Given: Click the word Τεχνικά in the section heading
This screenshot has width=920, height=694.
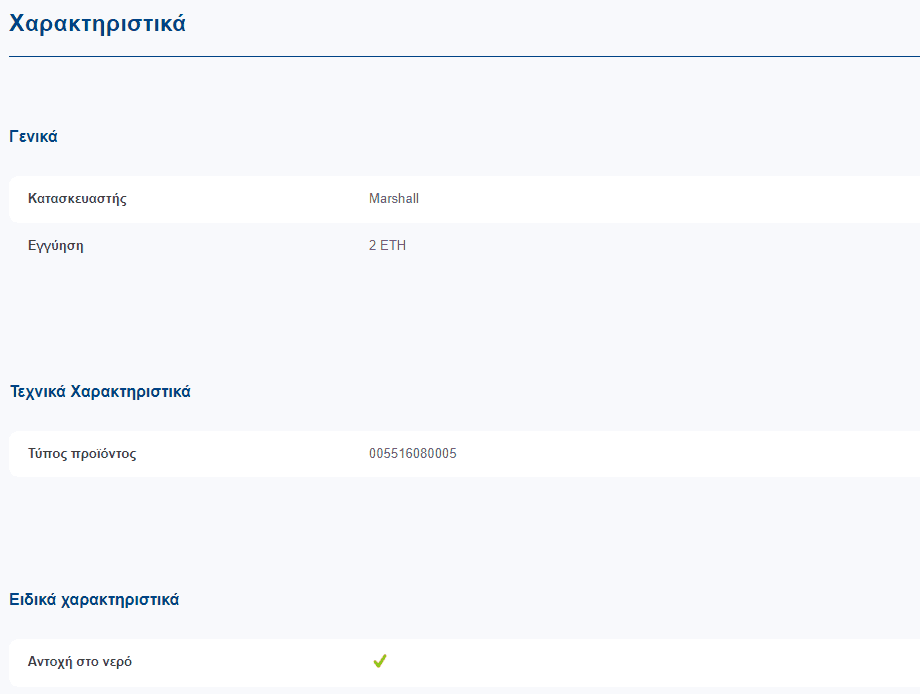Looking at the screenshot, I should point(38,392).
